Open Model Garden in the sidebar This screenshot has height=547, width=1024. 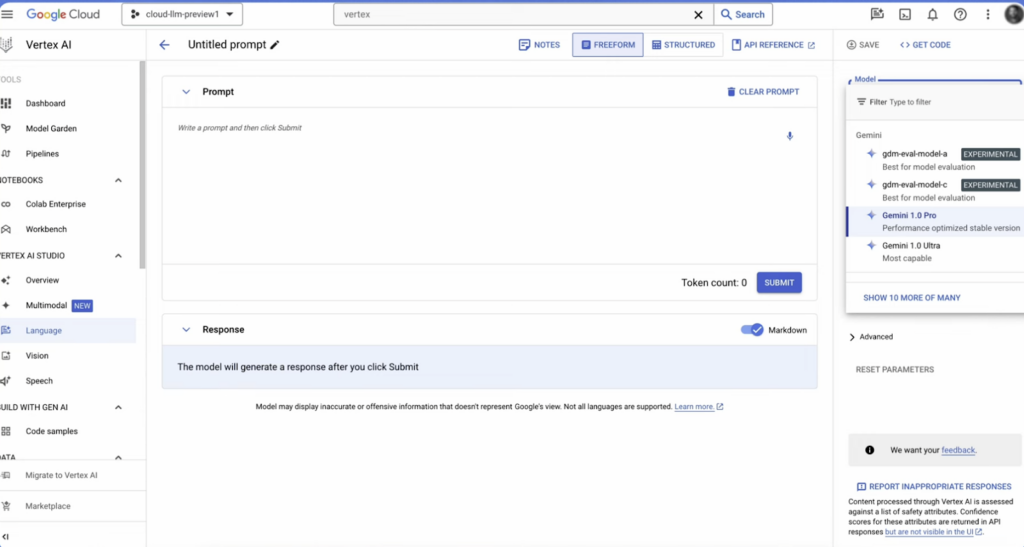coord(51,129)
